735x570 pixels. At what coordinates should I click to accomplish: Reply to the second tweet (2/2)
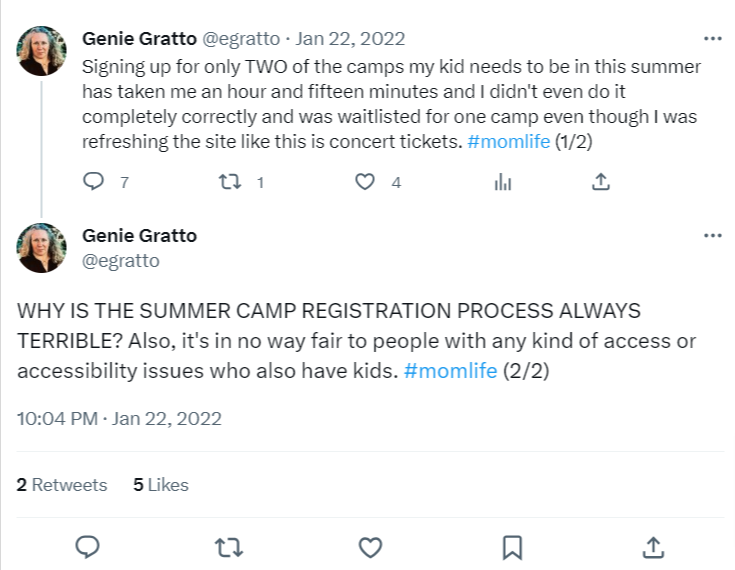pyautogui.click(x=88, y=547)
